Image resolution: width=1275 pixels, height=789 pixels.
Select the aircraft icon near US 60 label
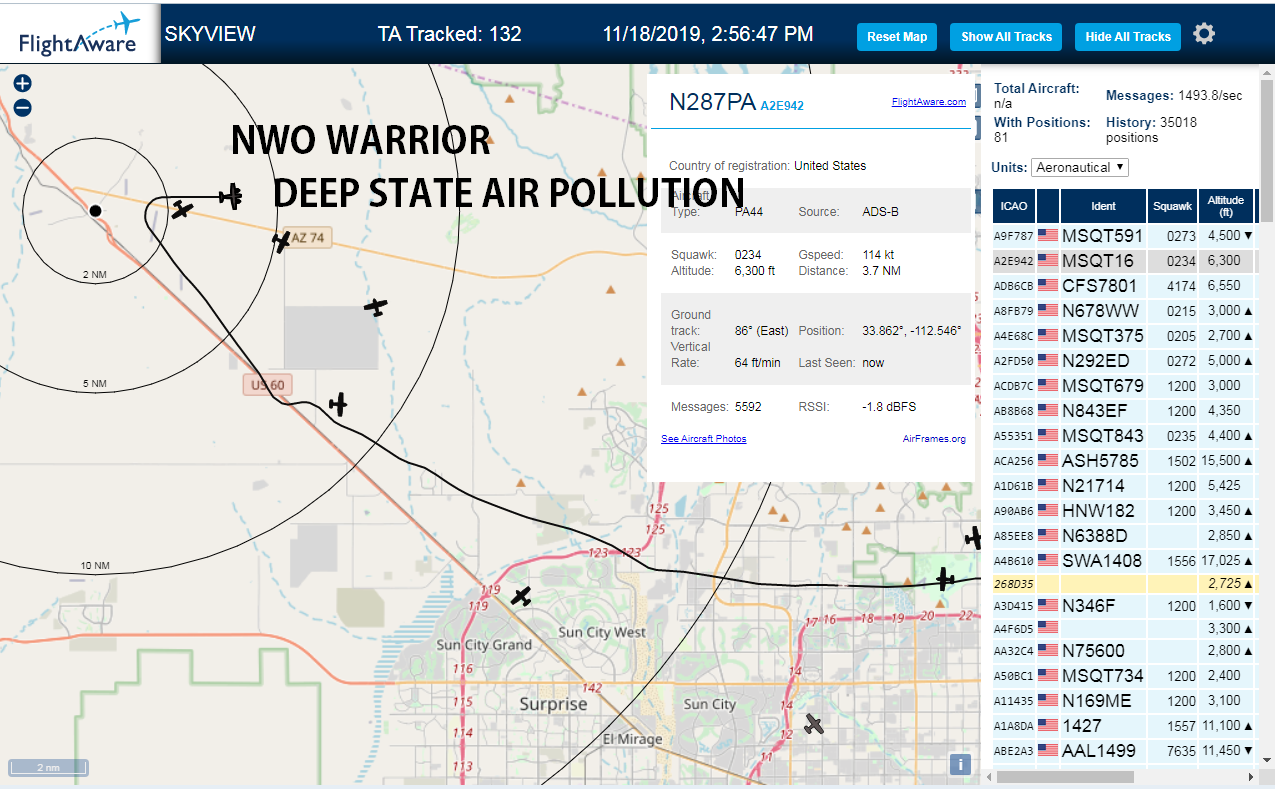pos(338,404)
